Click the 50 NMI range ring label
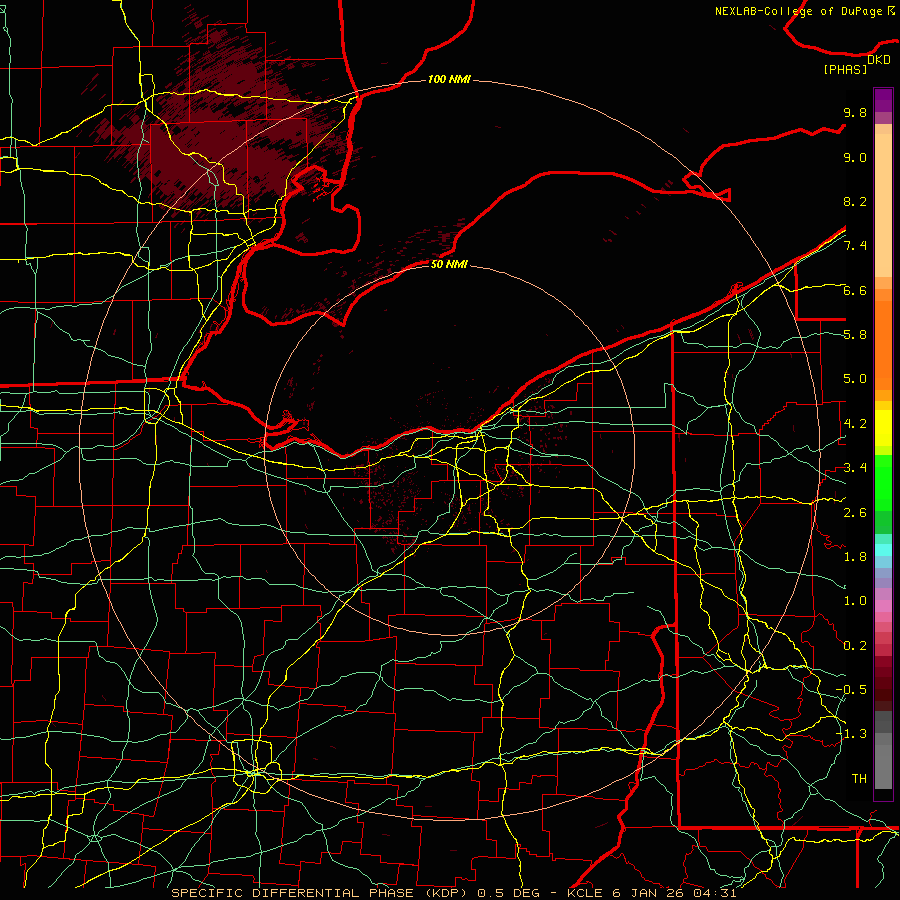This screenshot has width=900, height=900. [x=449, y=264]
